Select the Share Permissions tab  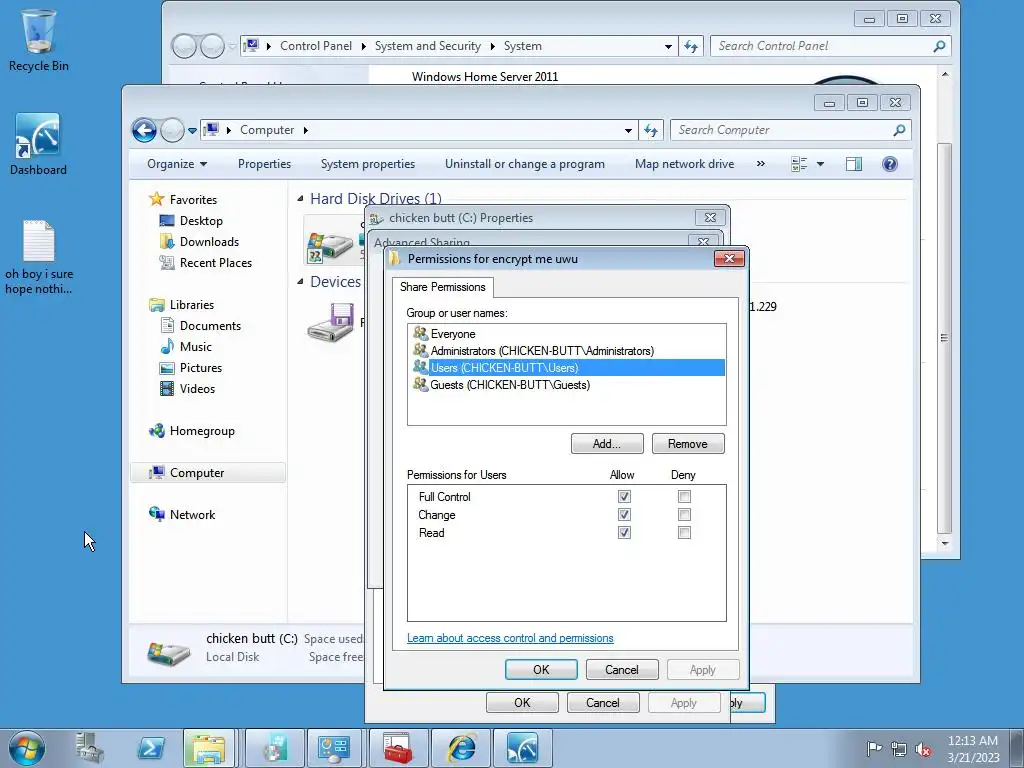pyautogui.click(x=442, y=287)
